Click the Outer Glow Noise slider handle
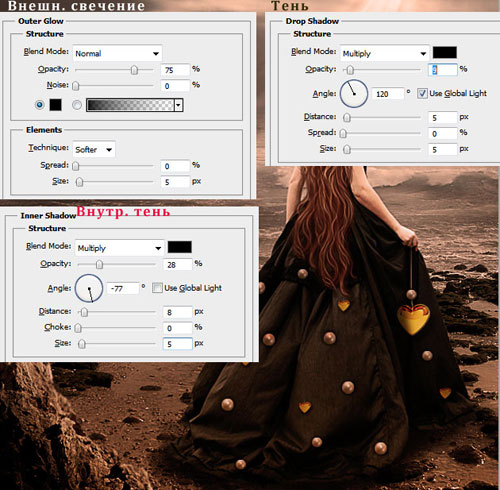500x490 pixels. tap(76, 86)
